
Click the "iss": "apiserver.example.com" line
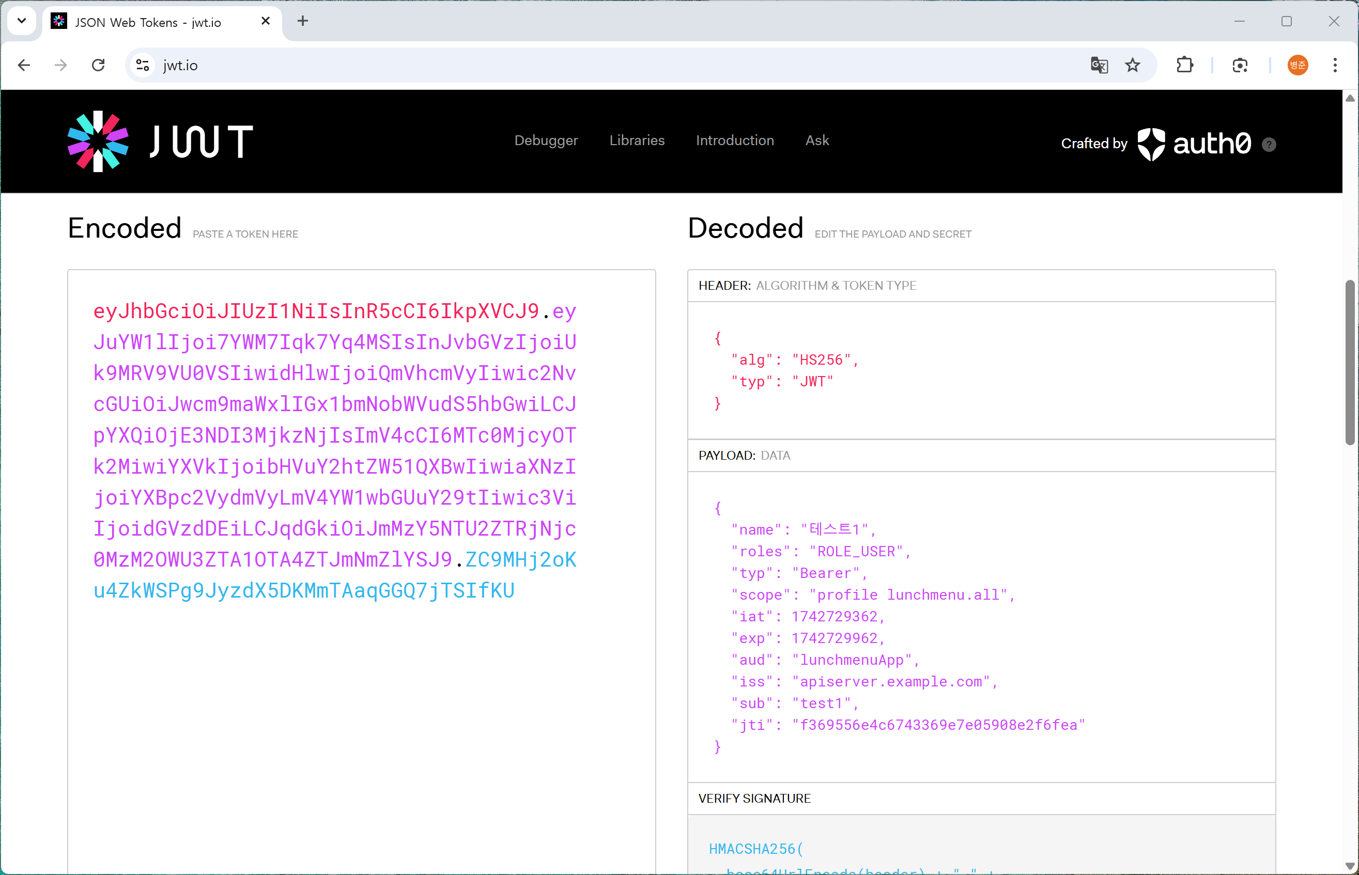(865, 682)
